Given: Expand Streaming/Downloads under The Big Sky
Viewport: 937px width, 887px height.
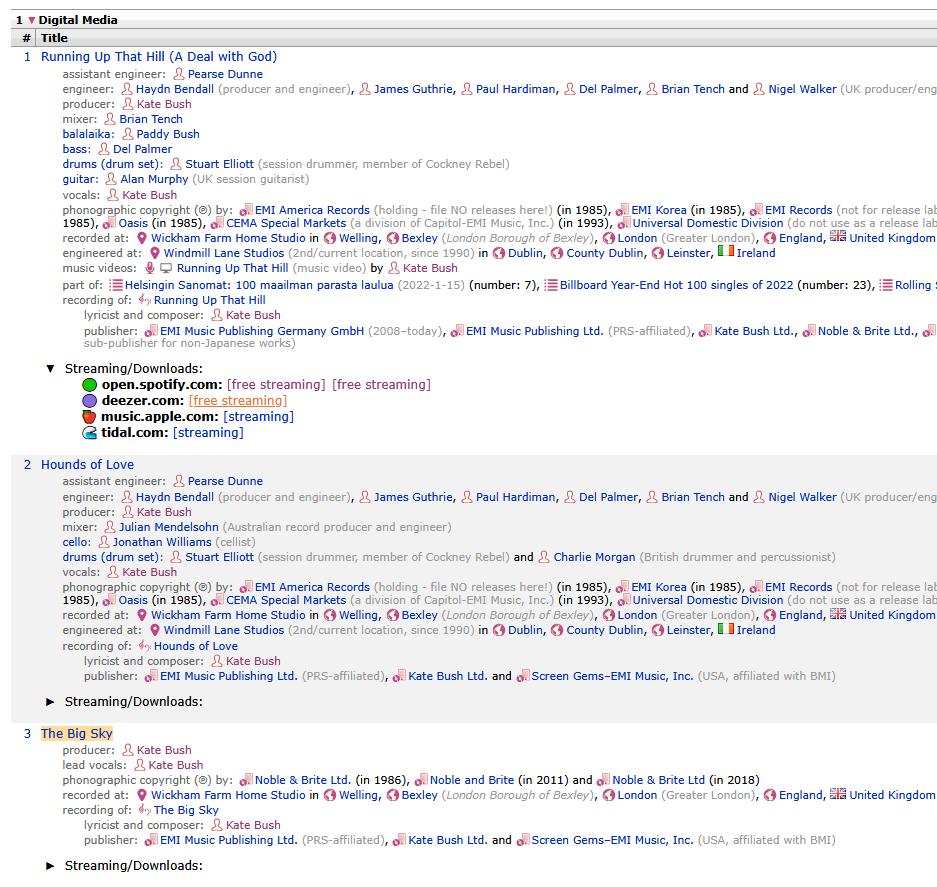Looking at the screenshot, I should (51, 866).
